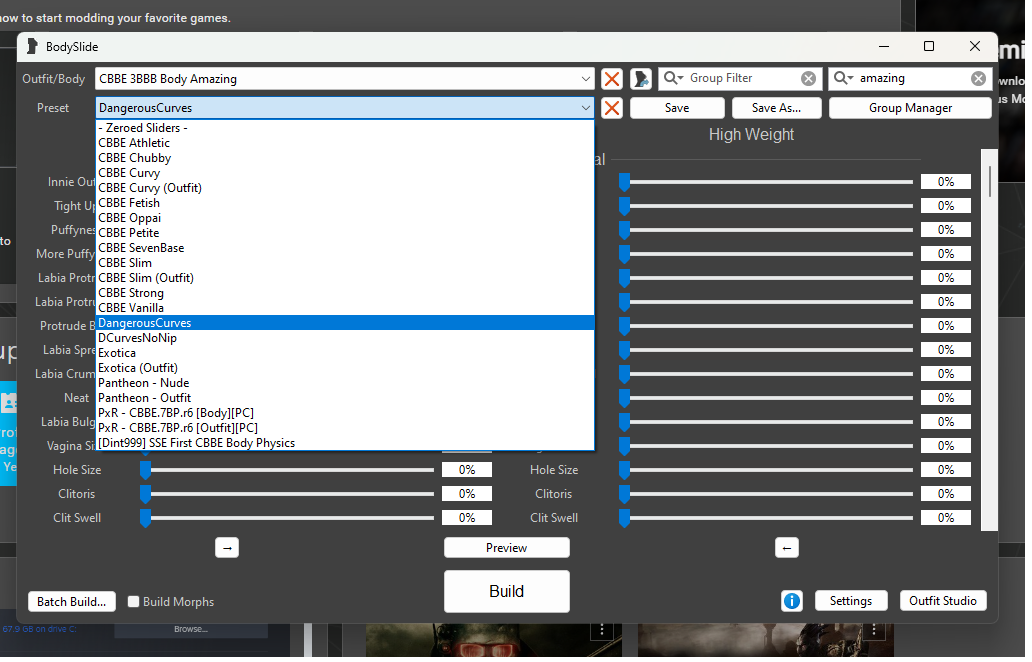Clear the Group Filter search field
Image resolution: width=1032 pixels, height=662 pixels.
(808, 79)
